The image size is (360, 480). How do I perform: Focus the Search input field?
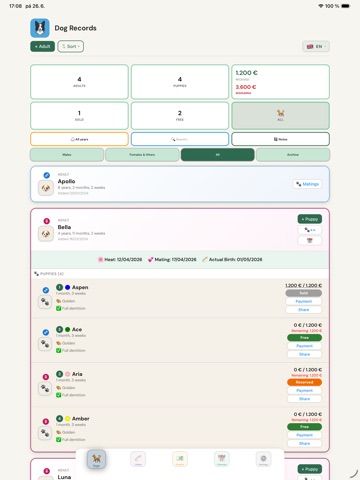point(180,139)
